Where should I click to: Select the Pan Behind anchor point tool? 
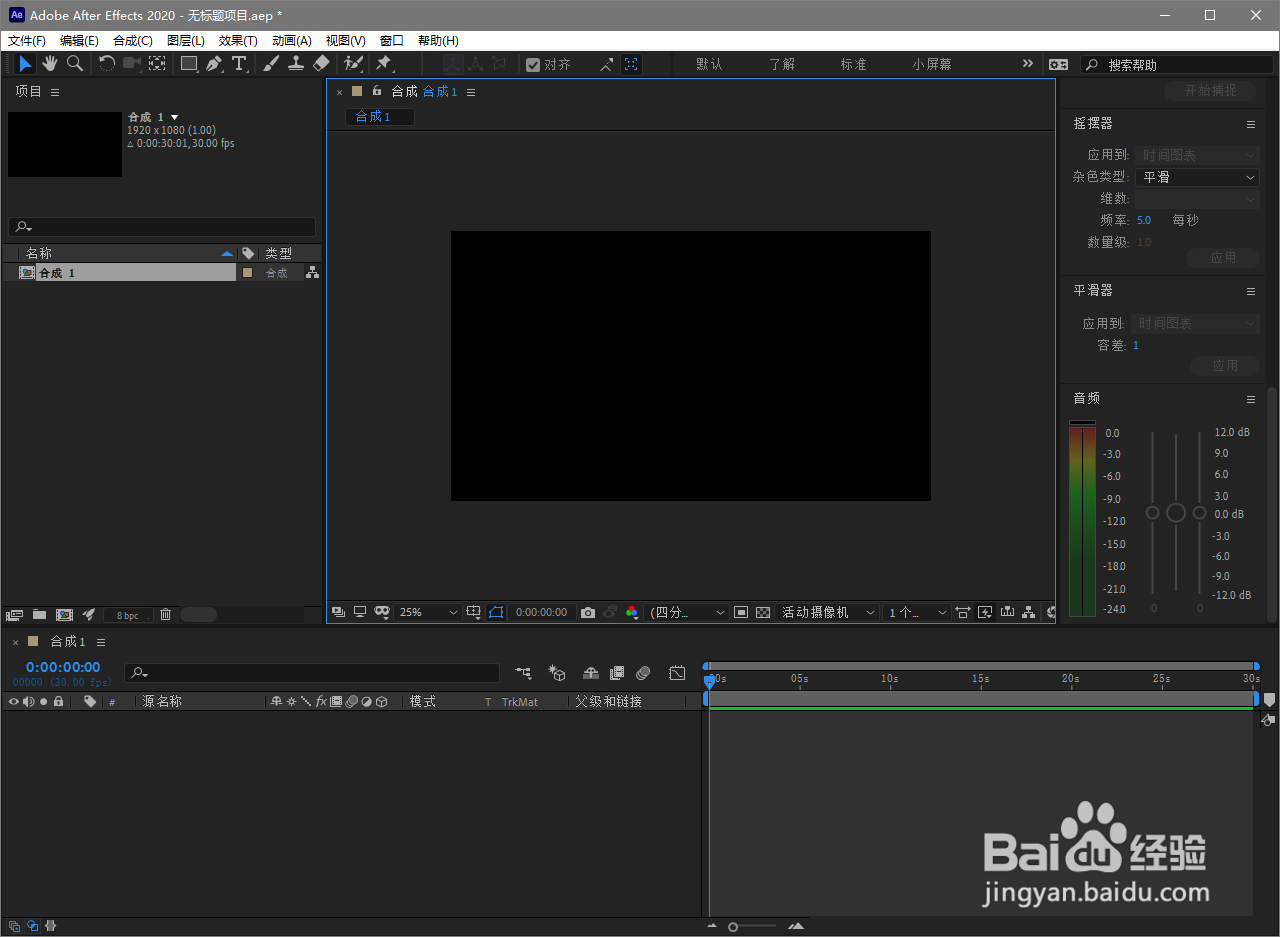pos(157,64)
